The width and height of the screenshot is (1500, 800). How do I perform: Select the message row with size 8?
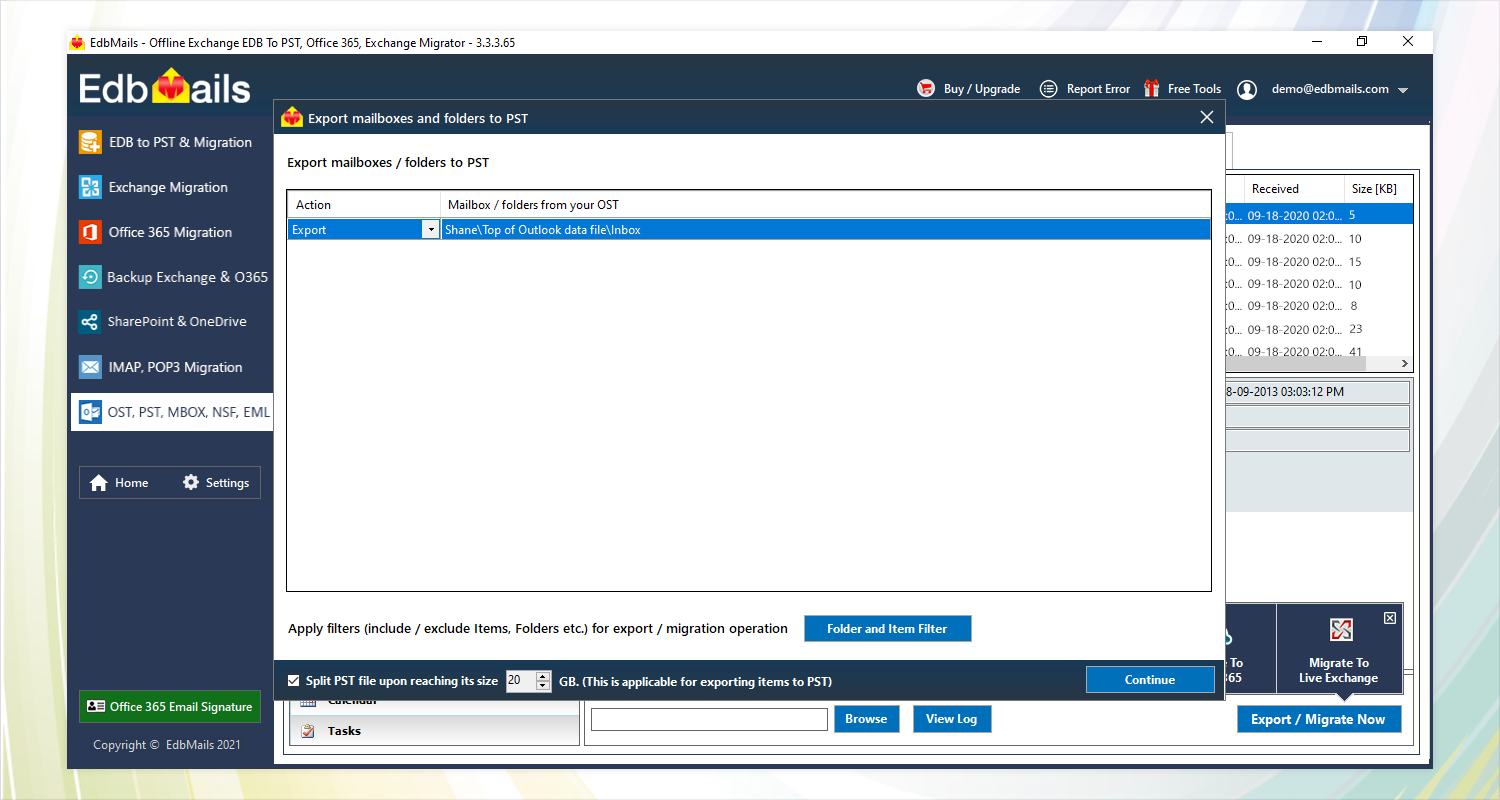1318,306
